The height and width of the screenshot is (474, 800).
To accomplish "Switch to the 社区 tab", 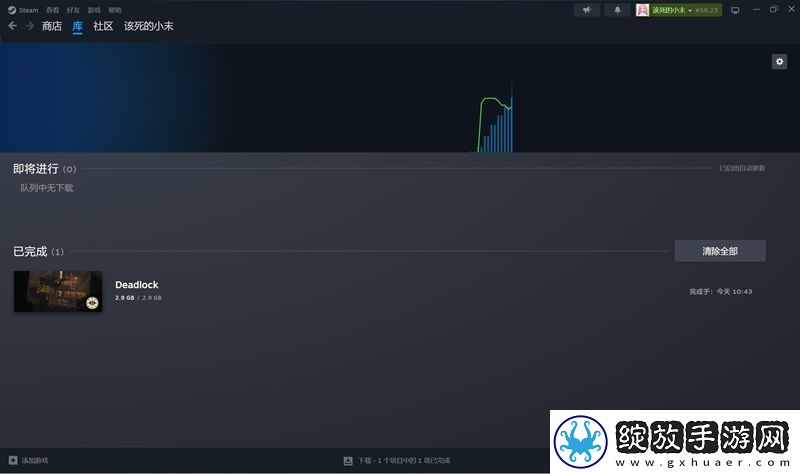I will click(x=103, y=26).
